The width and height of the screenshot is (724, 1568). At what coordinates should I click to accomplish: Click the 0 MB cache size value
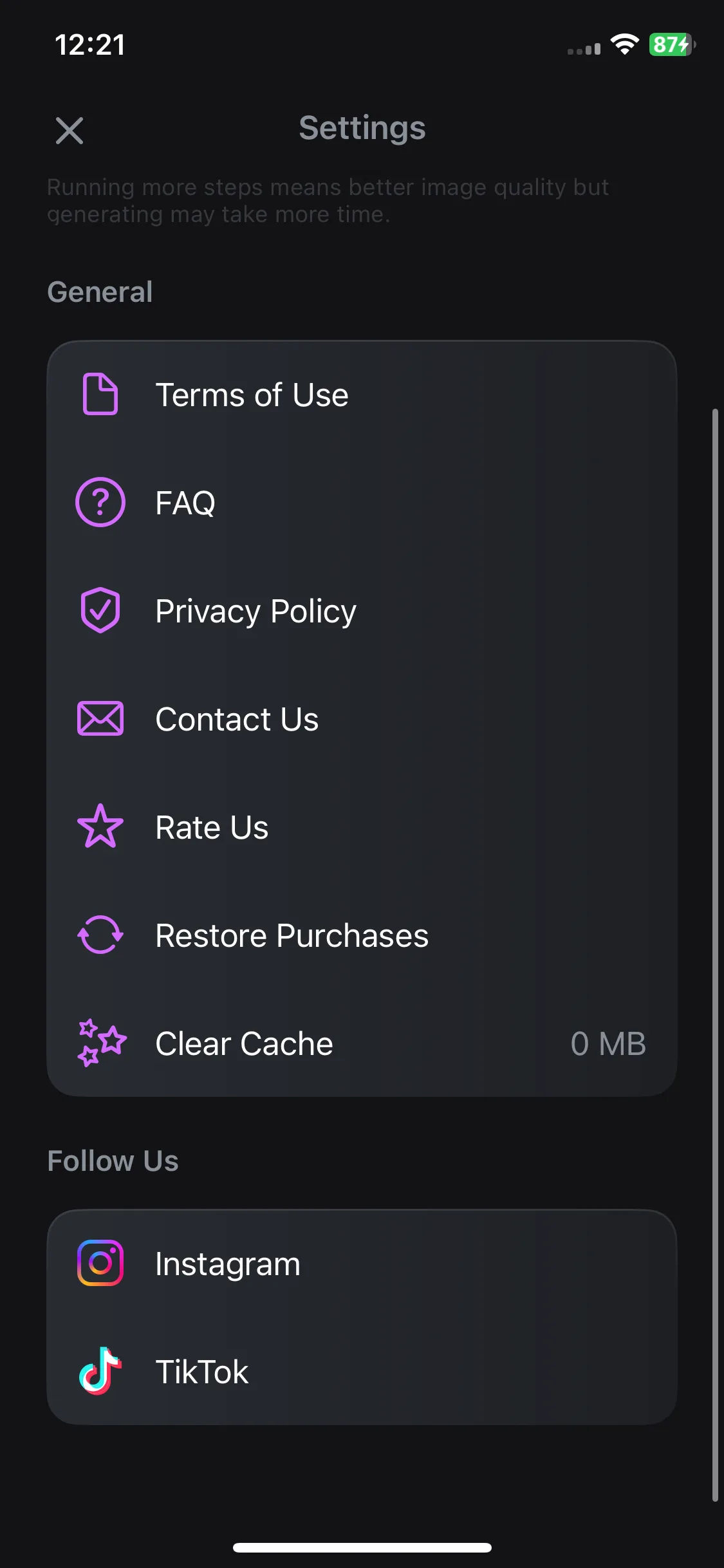[x=608, y=1043]
